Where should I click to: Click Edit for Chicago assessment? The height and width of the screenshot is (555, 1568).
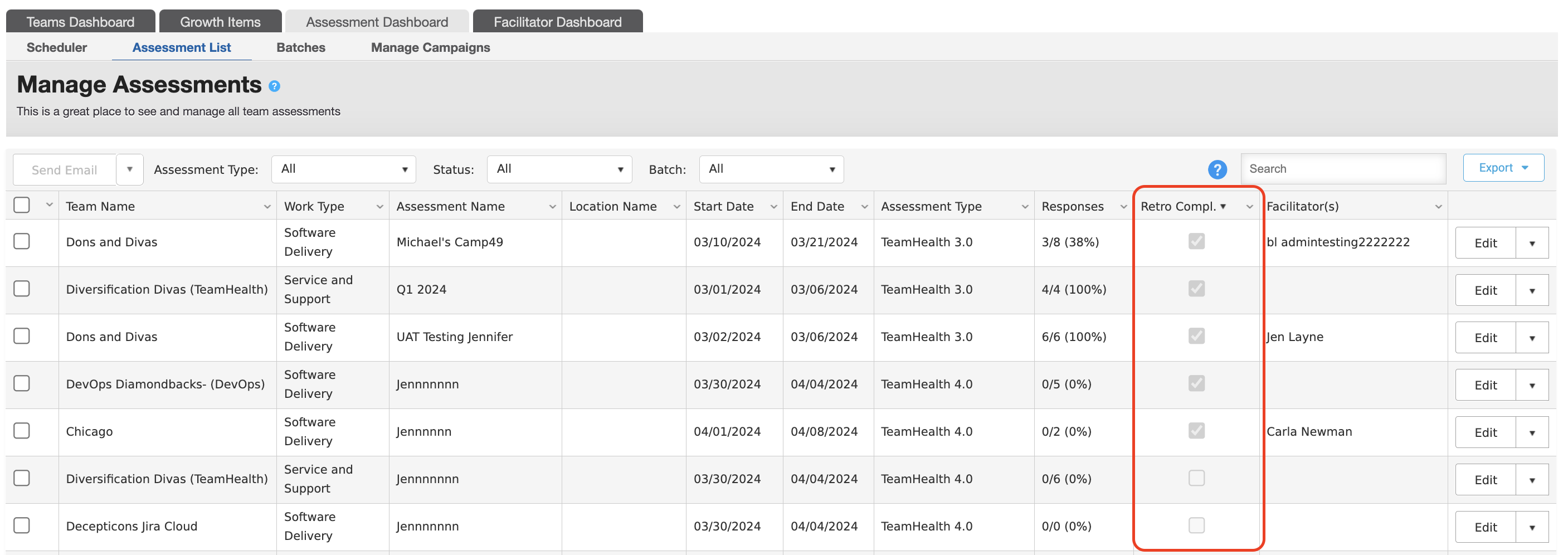1485,432
